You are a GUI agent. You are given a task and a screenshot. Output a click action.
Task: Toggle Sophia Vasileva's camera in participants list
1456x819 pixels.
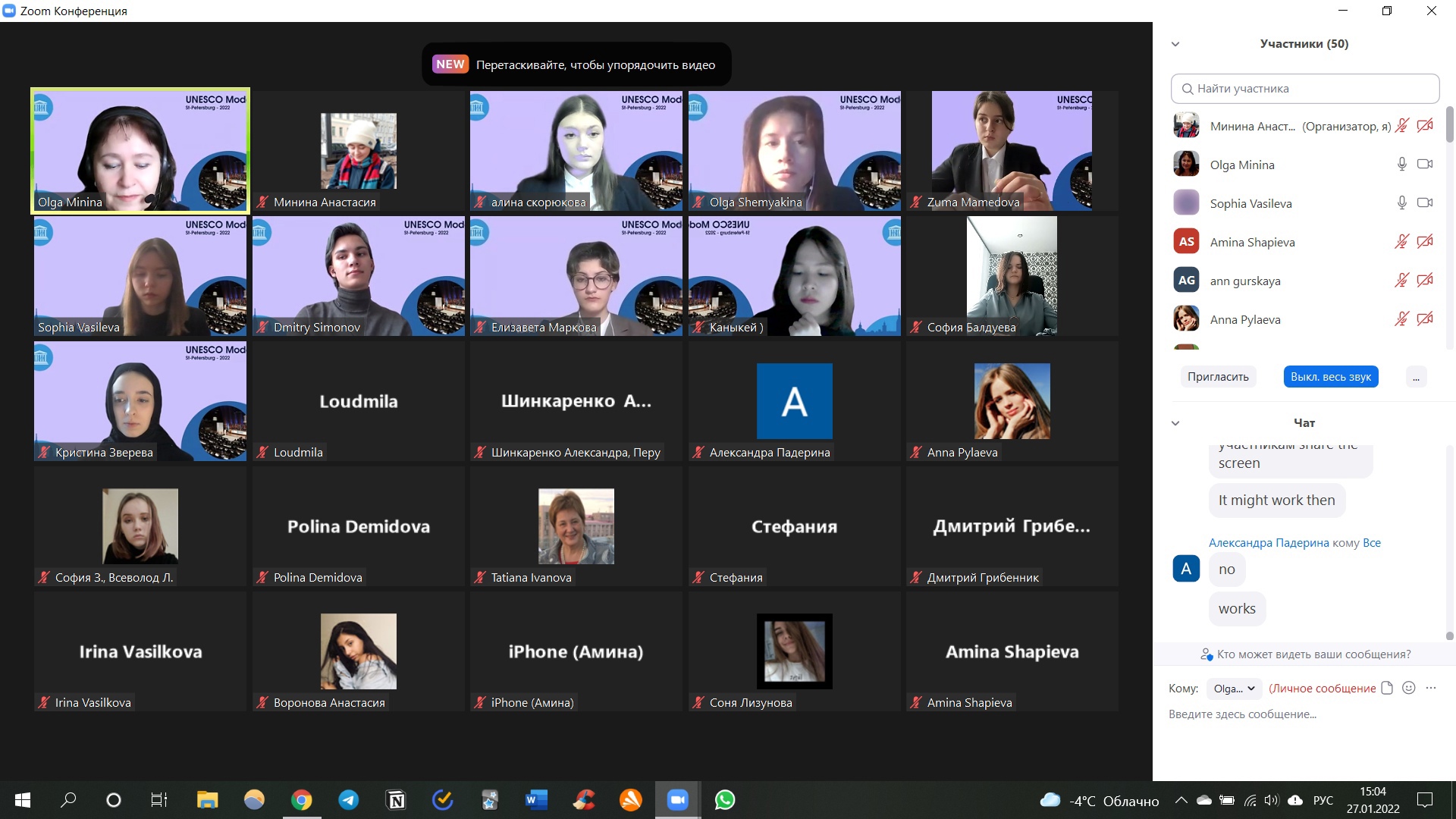point(1425,203)
